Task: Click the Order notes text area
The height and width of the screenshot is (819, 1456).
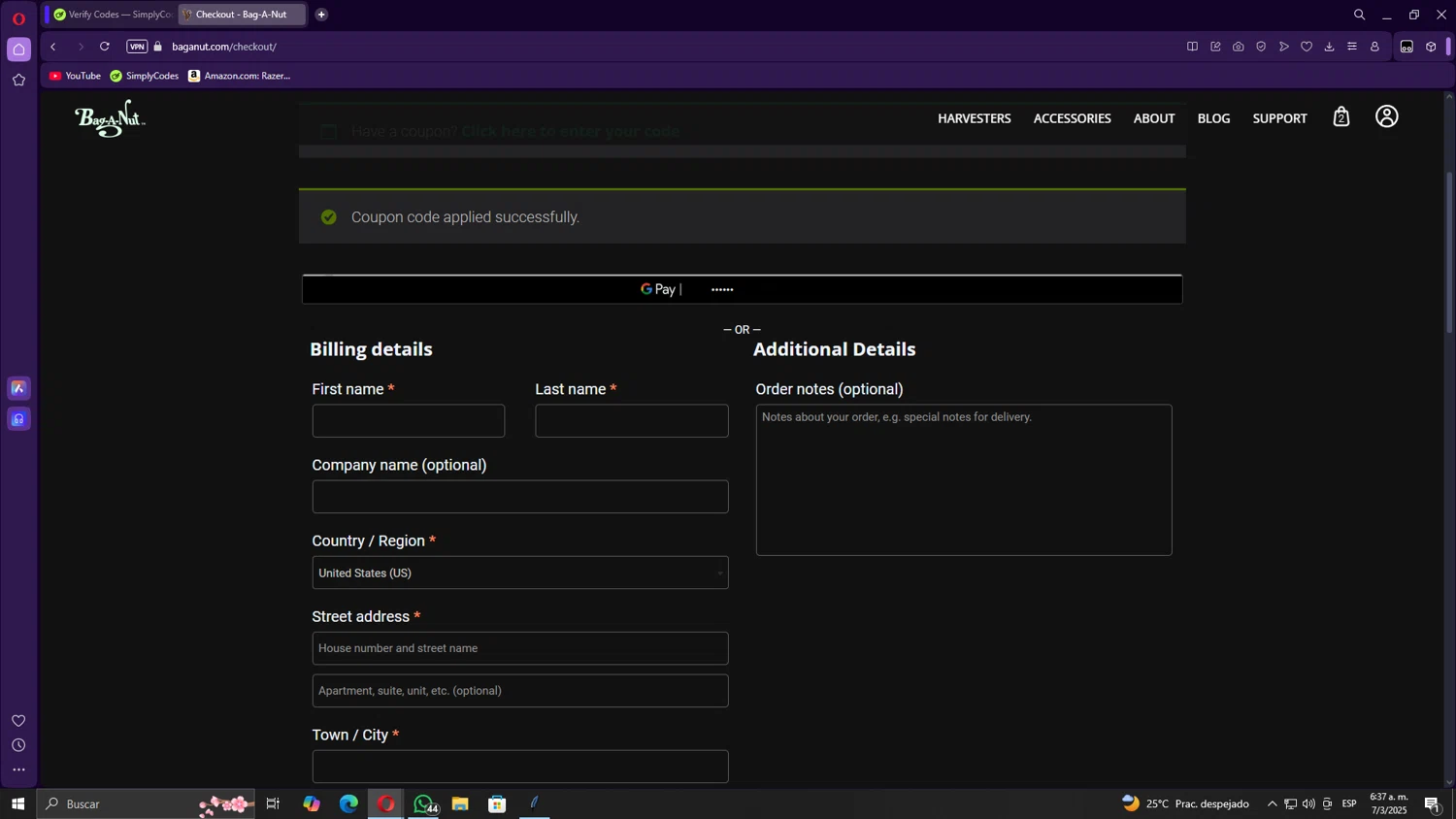Action: [x=964, y=480]
